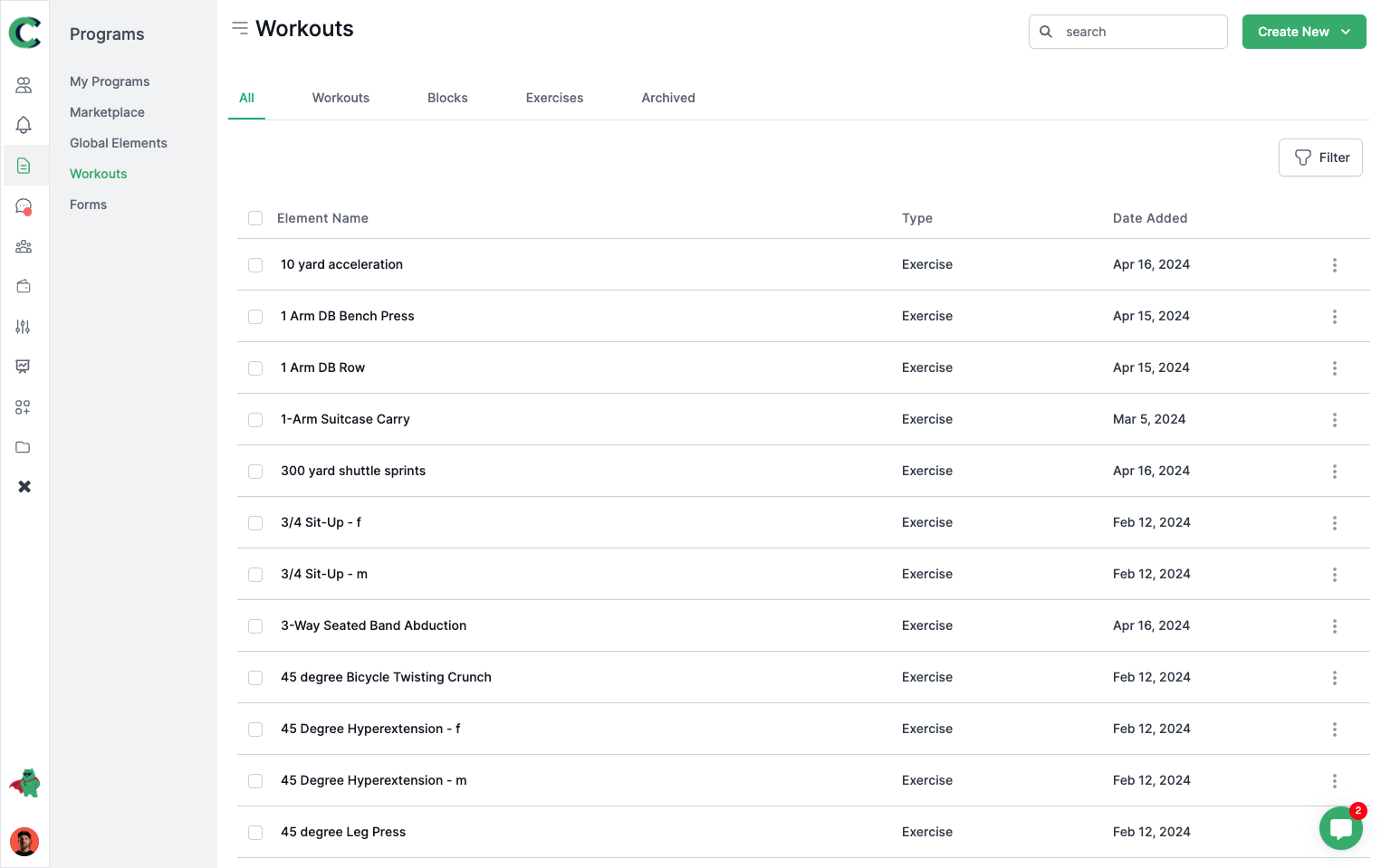Open options menu for 45 Degree Hyperextension - m
The image size is (1381, 868).
coord(1335,781)
